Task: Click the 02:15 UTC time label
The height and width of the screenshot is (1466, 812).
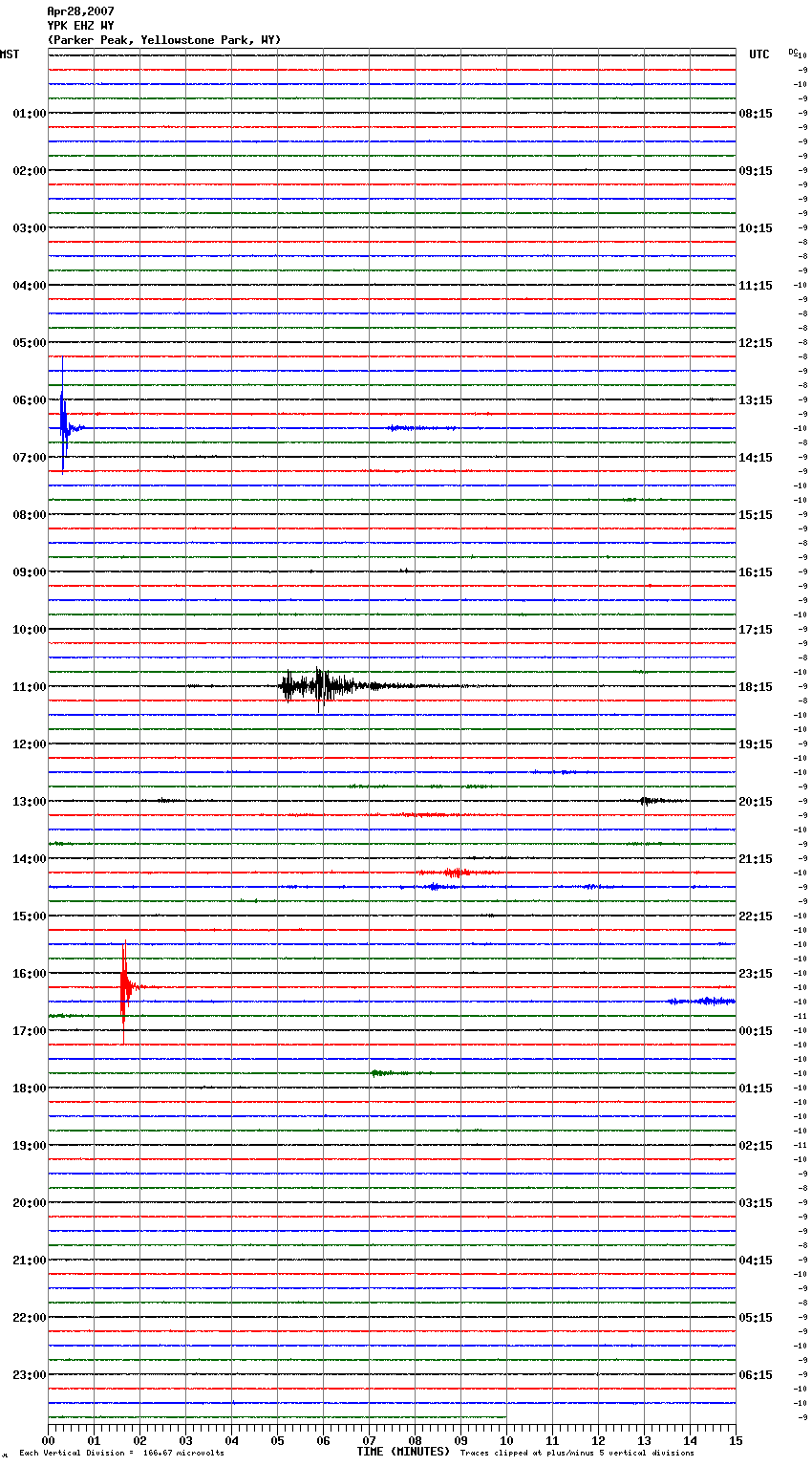Action: (756, 1146)
